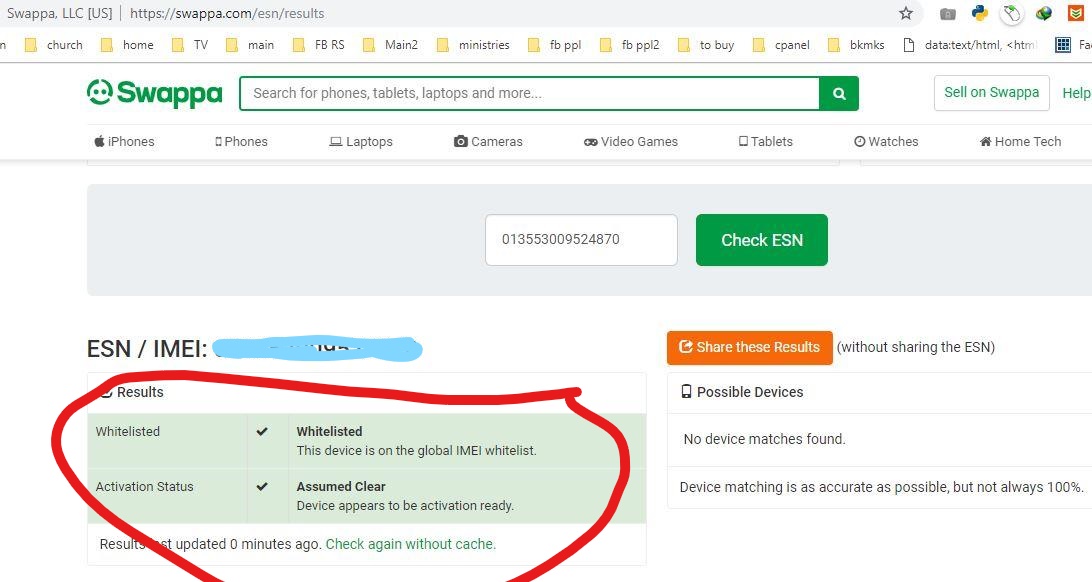1092x582 pixels.
Task: Click the green search magnifier button
Action: [839, 94]
